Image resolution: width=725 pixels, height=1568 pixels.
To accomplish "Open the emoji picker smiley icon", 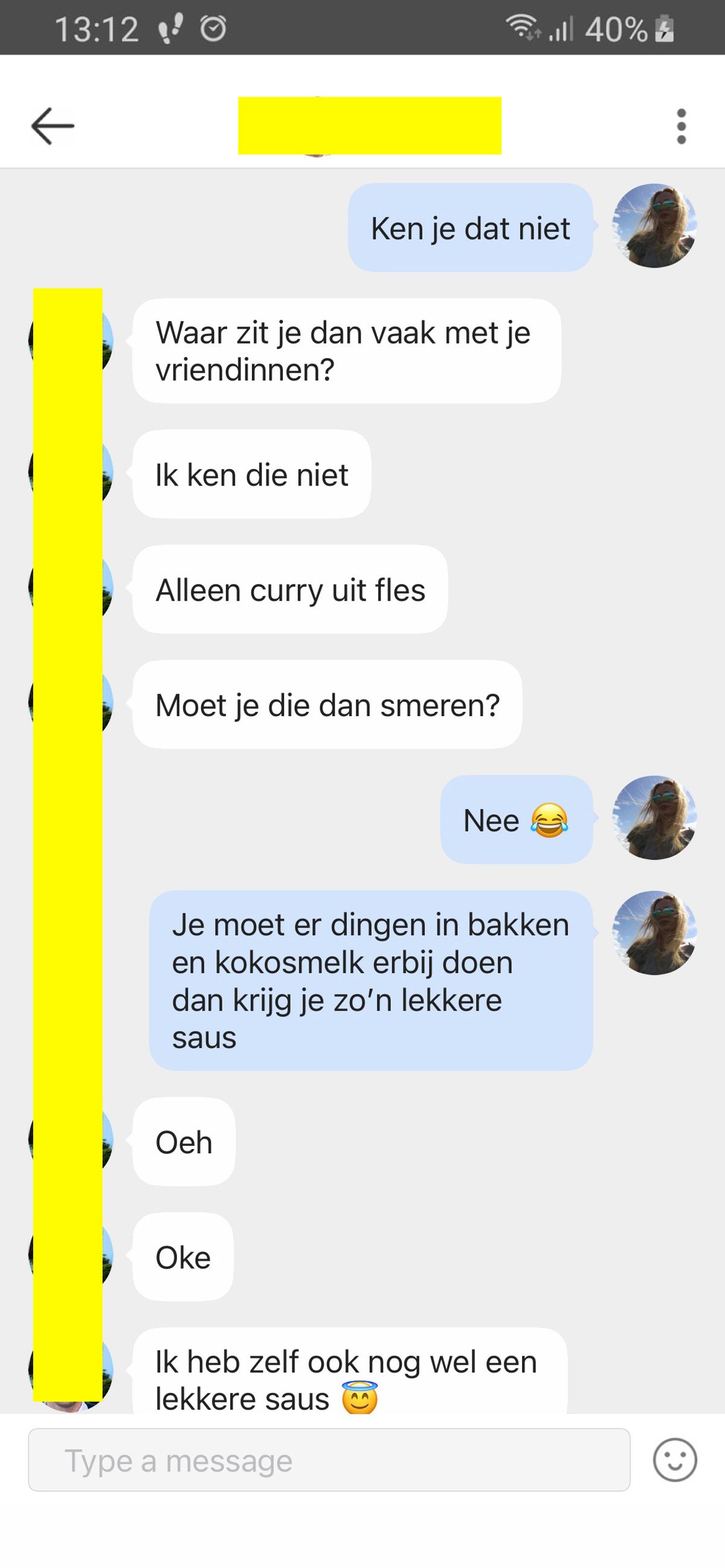I will (x=674, y=1460).
